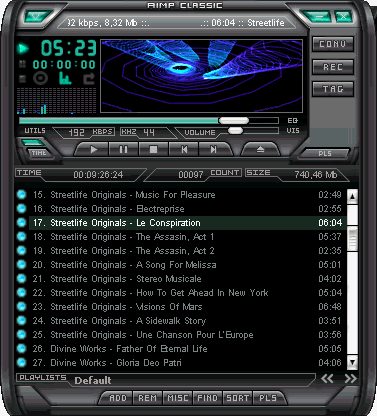Click the spectrum analyzer display
The height and width of the screenshot is (416, 377).
pos(56,101)
